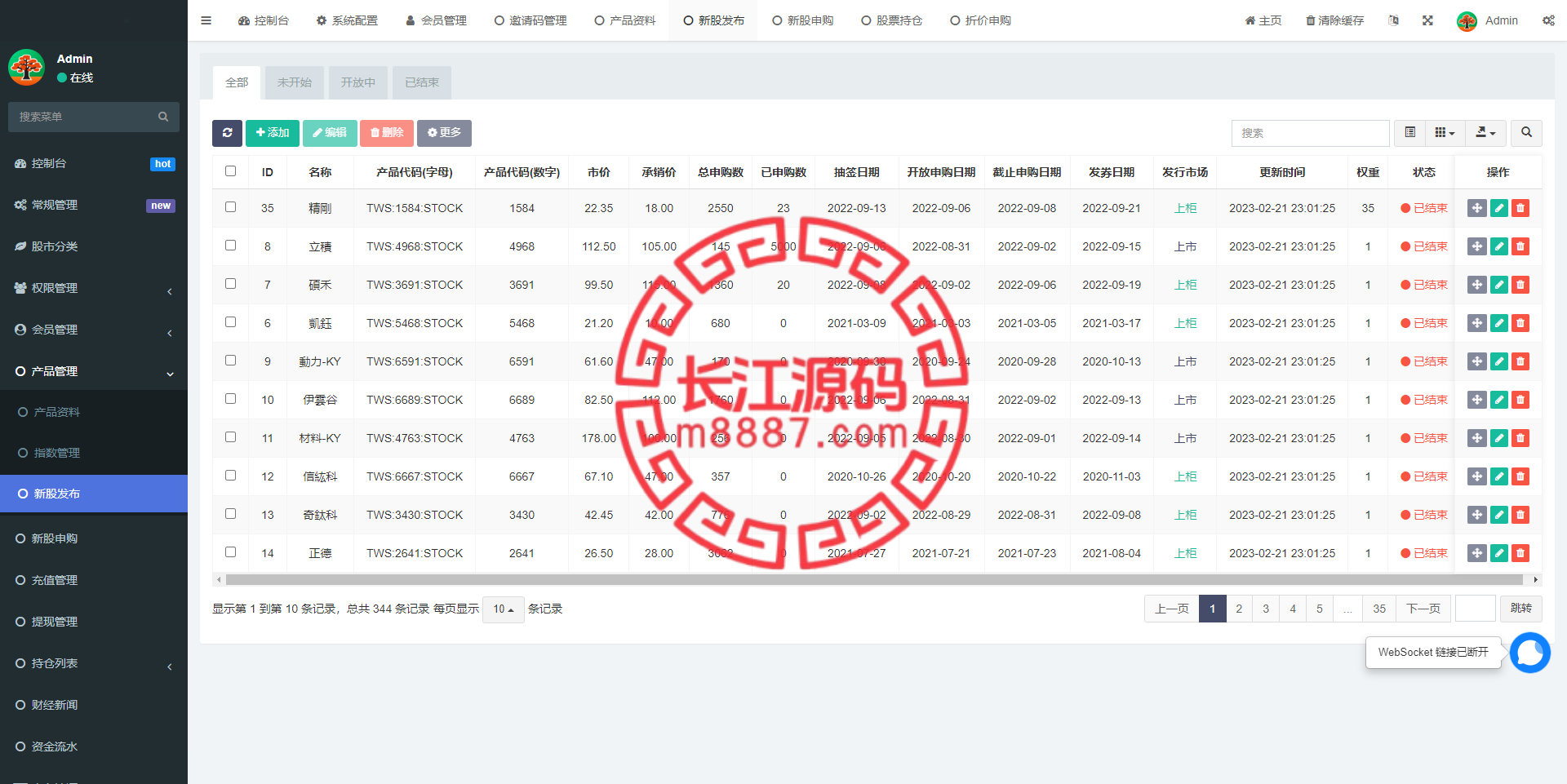This screenshot has width=1567, height=784.
Task: Click green edit icon for row ID 35
Action: [x=1499, y=208]
